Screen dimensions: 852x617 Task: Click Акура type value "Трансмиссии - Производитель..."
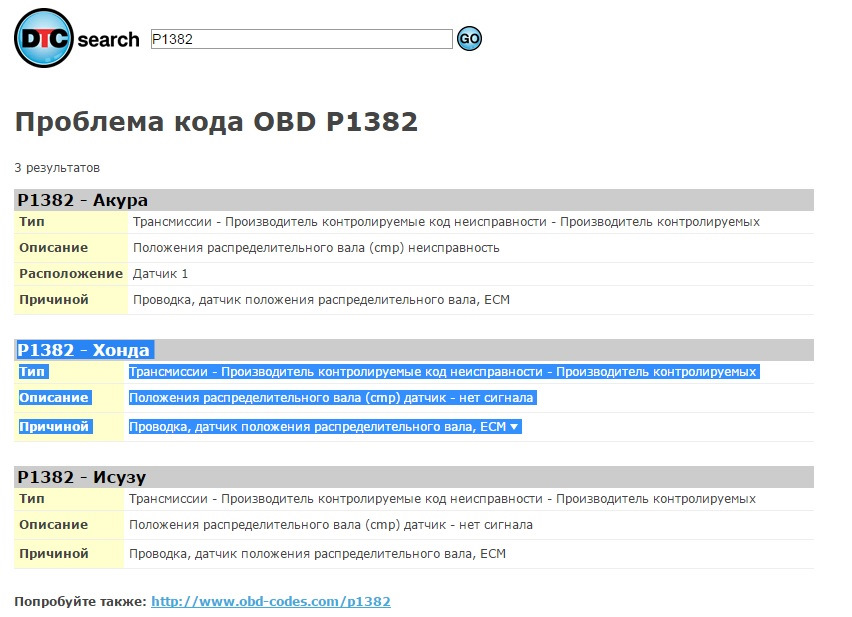pyautogui.click(x=446, y=222)
